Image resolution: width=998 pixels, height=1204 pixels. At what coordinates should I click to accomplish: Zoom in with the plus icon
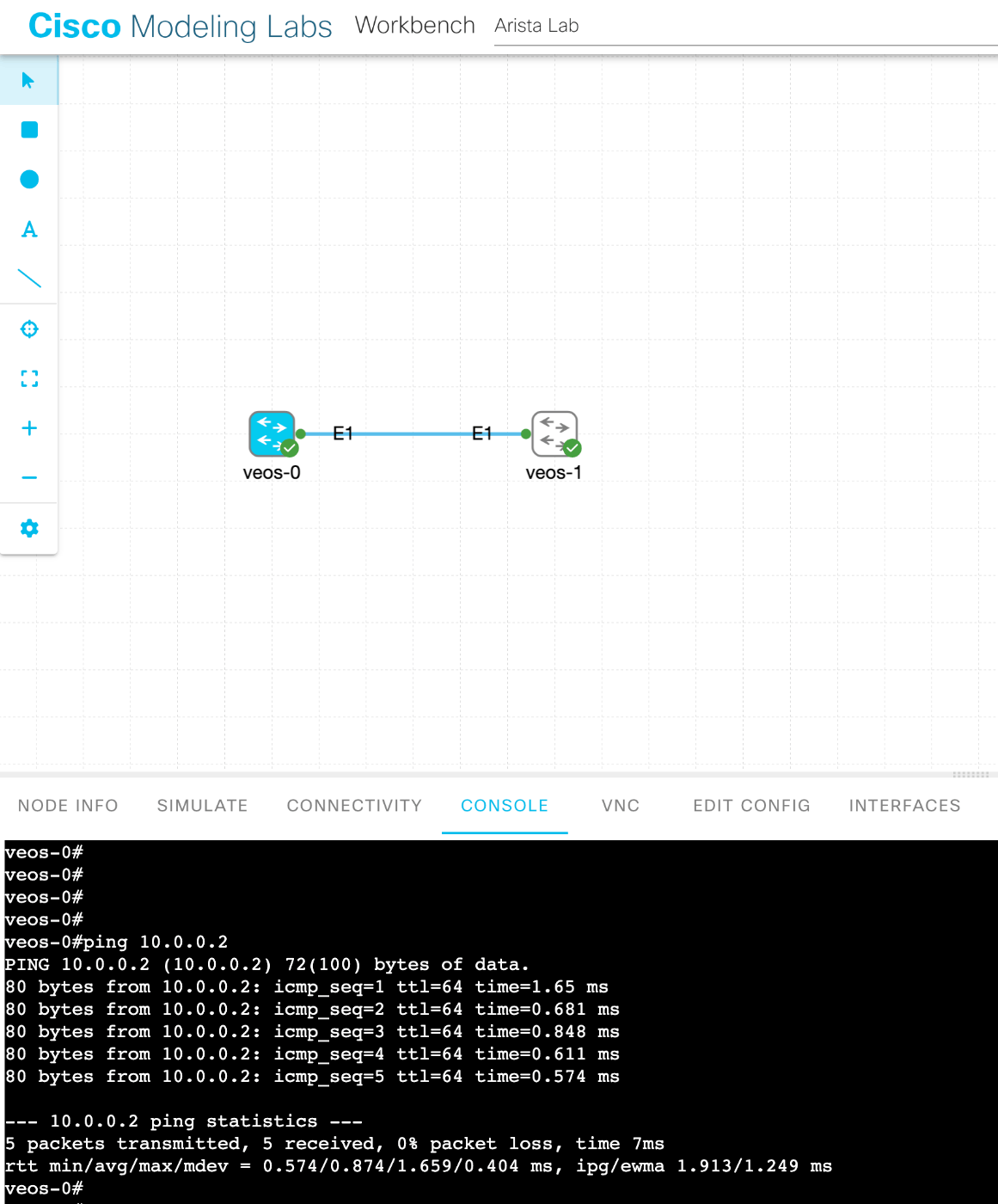click(x=29, y=428)
